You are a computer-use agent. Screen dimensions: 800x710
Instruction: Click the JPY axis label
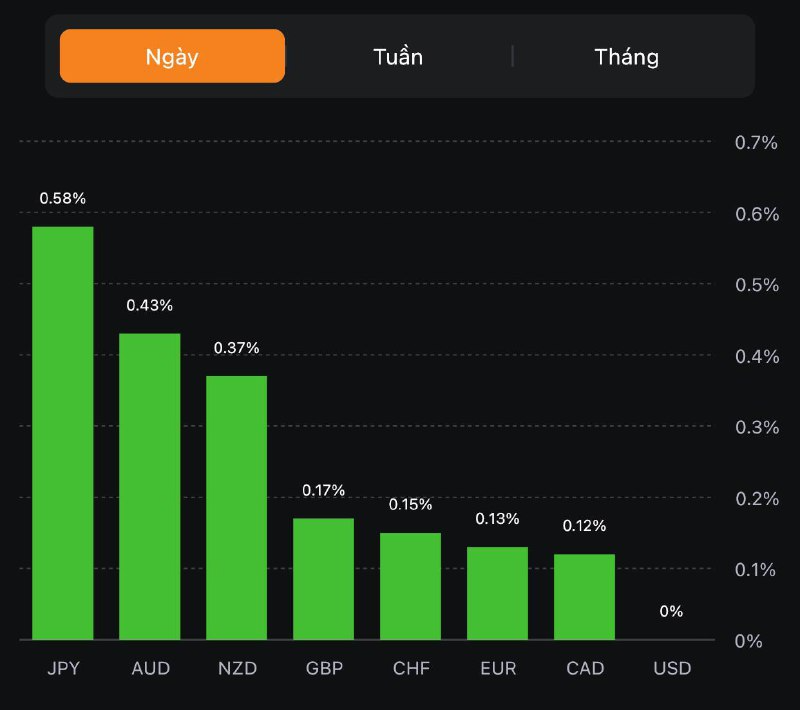(x=63, y=668)
